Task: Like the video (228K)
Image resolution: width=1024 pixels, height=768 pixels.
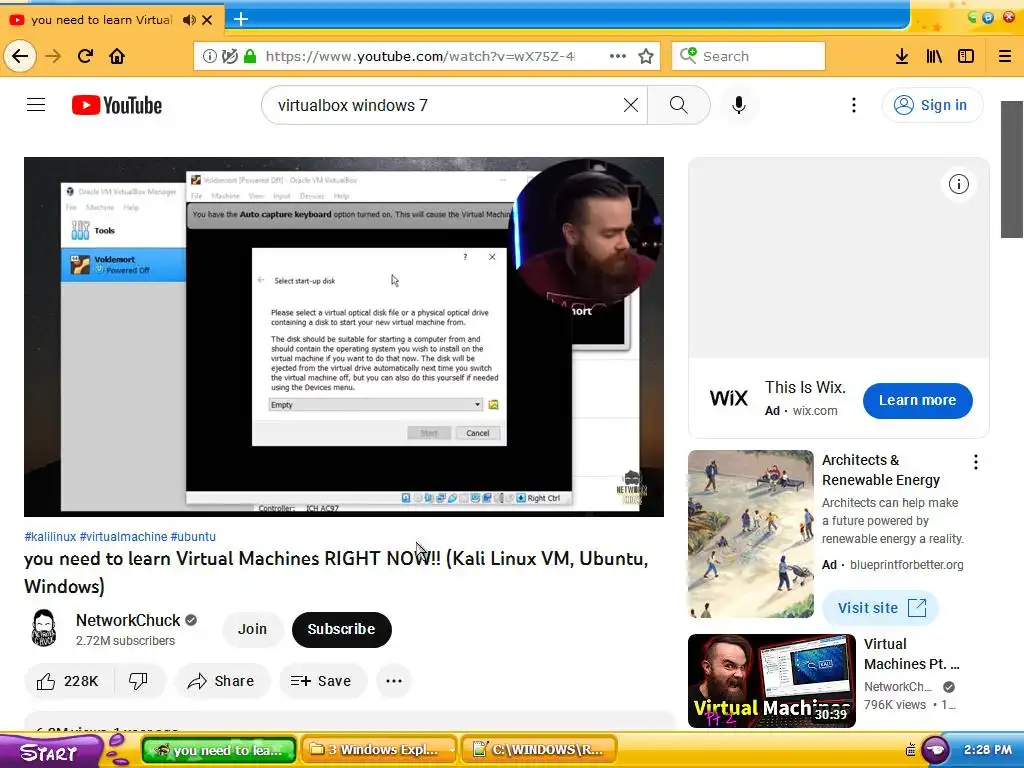Action: tap(68, 681)
